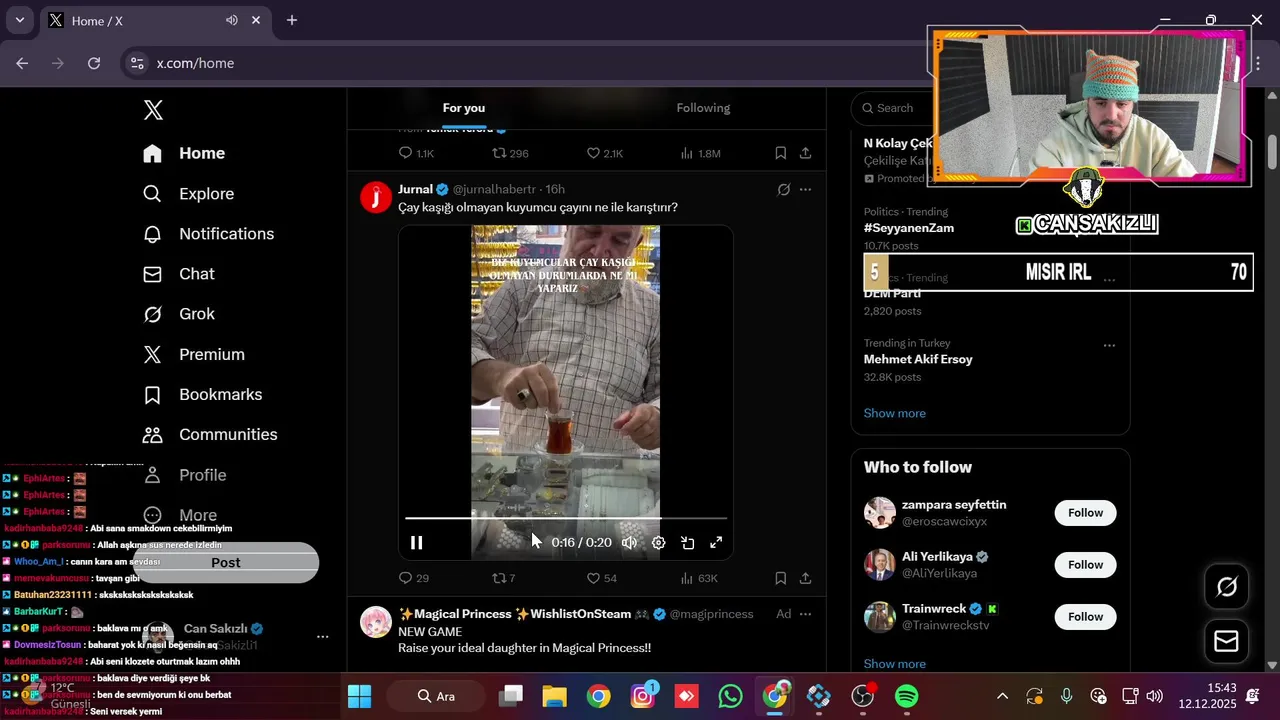Expand the system tray hidden icons
The height and width of the screenshot is (720, 1280).
(1002, 696)
